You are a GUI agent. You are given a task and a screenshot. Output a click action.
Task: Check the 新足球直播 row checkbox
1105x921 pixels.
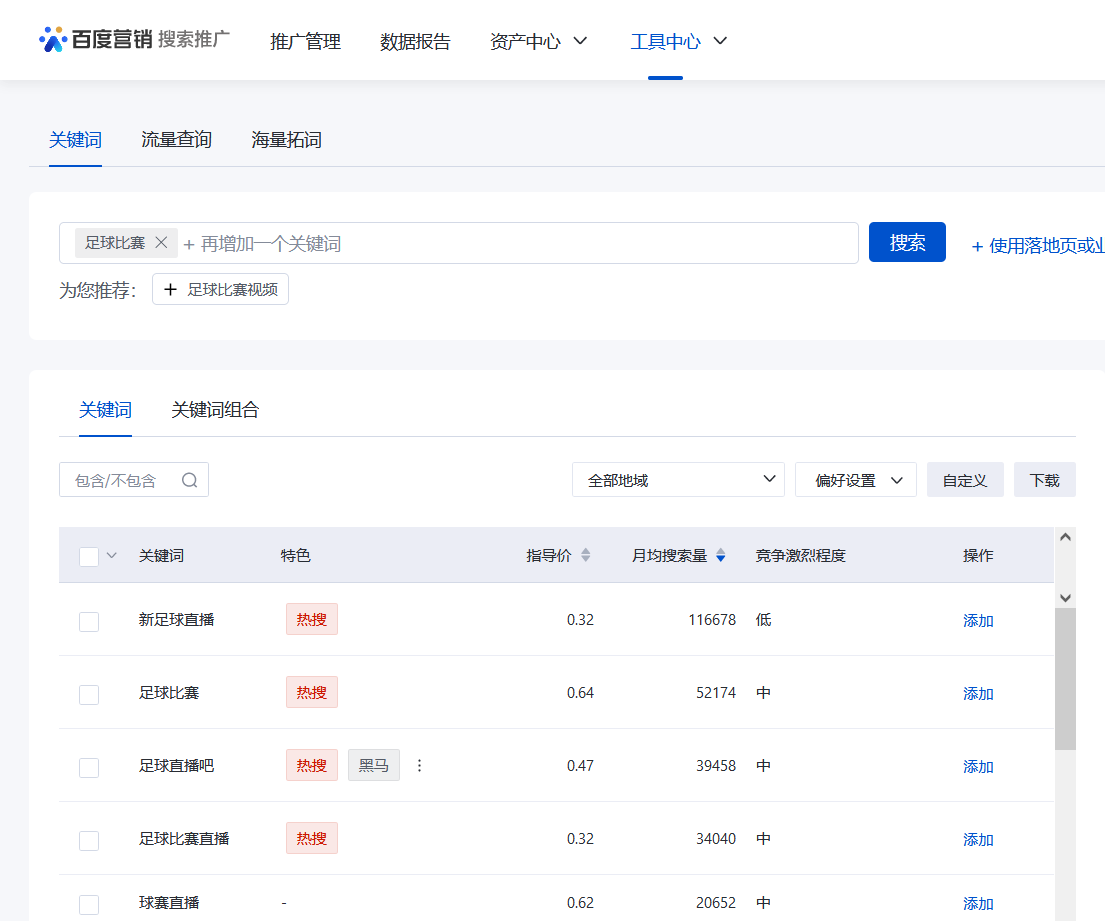tap(89, 622)
